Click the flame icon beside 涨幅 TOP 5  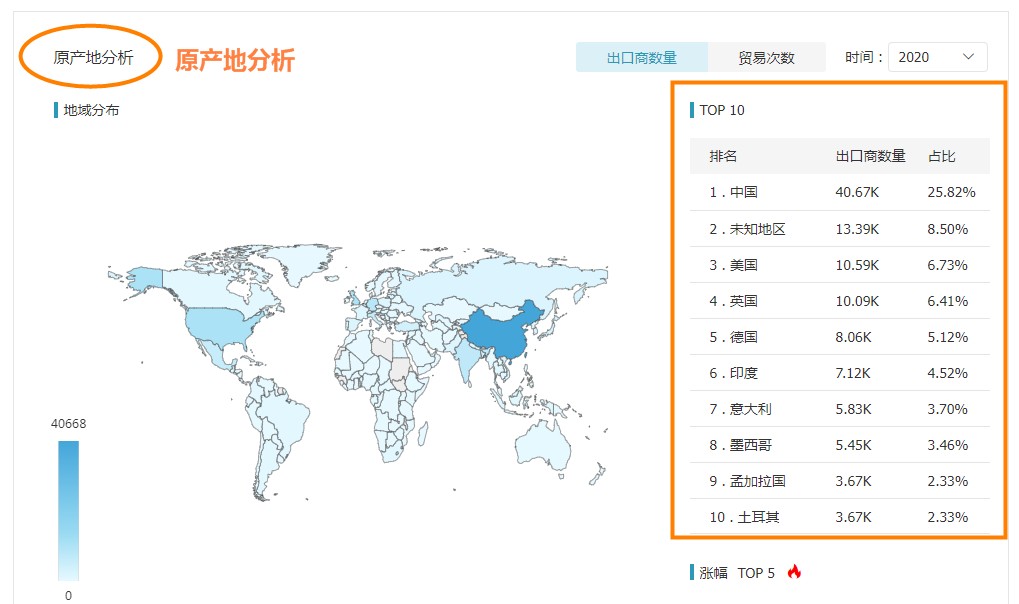coord(794,572)
